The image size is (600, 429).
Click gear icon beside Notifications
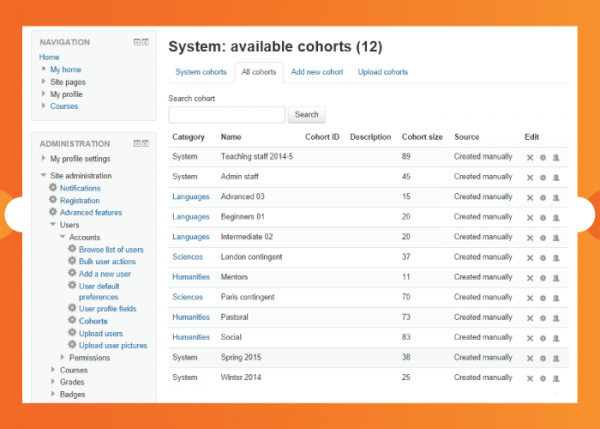pyautogui.click(x=53, y=188)
